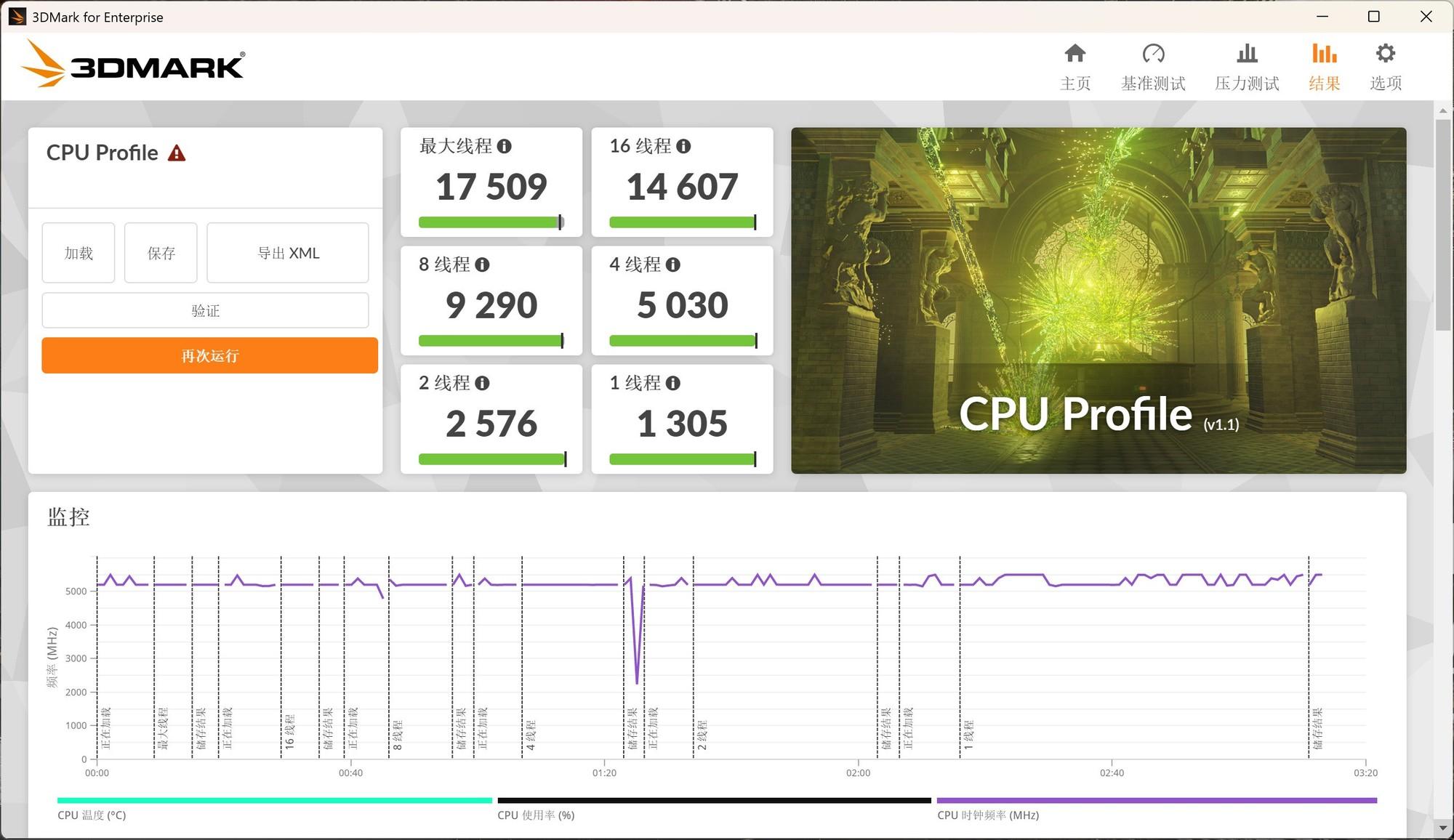Click the 2 576 score value
1454x840 pixels.
click(491, 424)
